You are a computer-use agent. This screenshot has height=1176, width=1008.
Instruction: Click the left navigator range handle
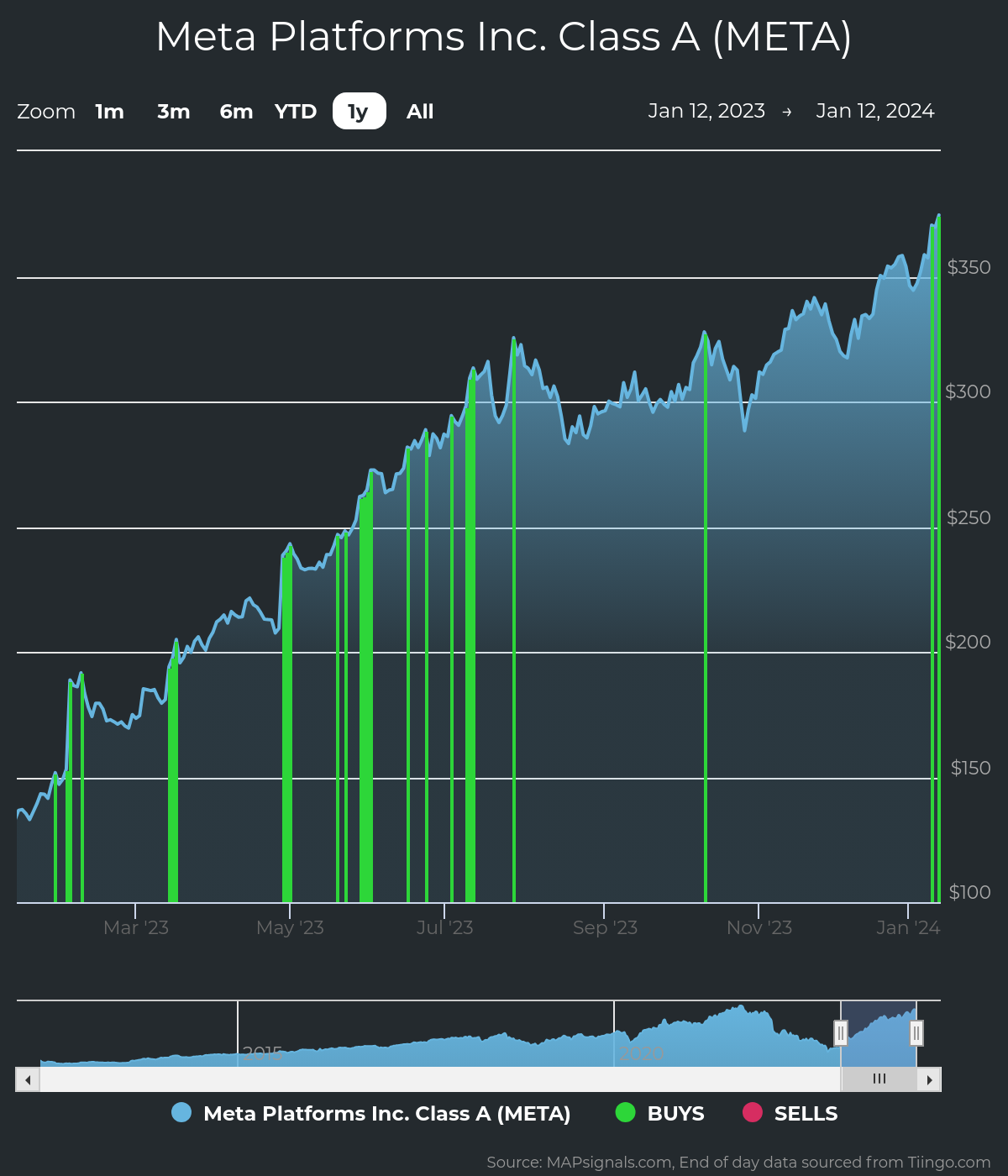[x=841, y=1032]
